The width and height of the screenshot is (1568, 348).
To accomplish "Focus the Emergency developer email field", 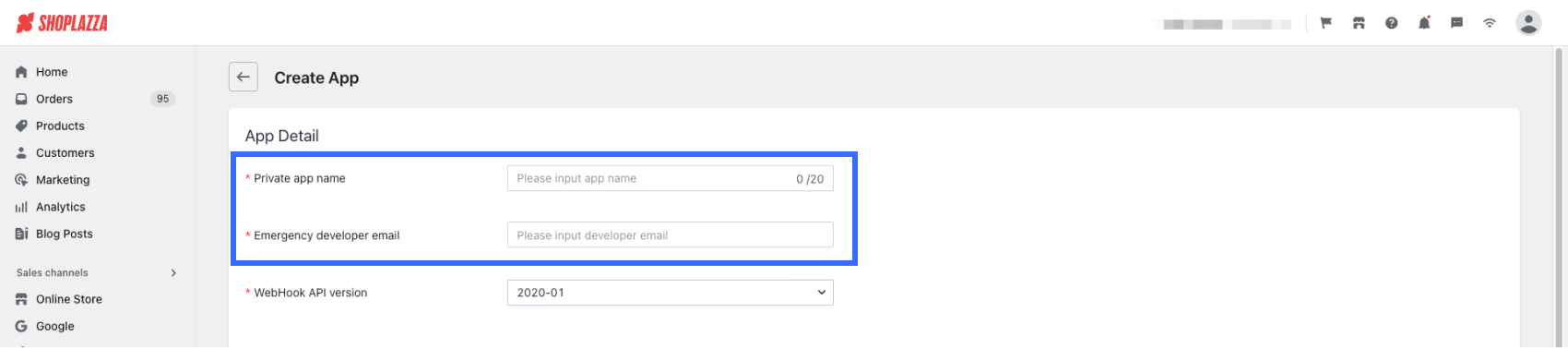I will pyautogui.click(x=671, y=235).
